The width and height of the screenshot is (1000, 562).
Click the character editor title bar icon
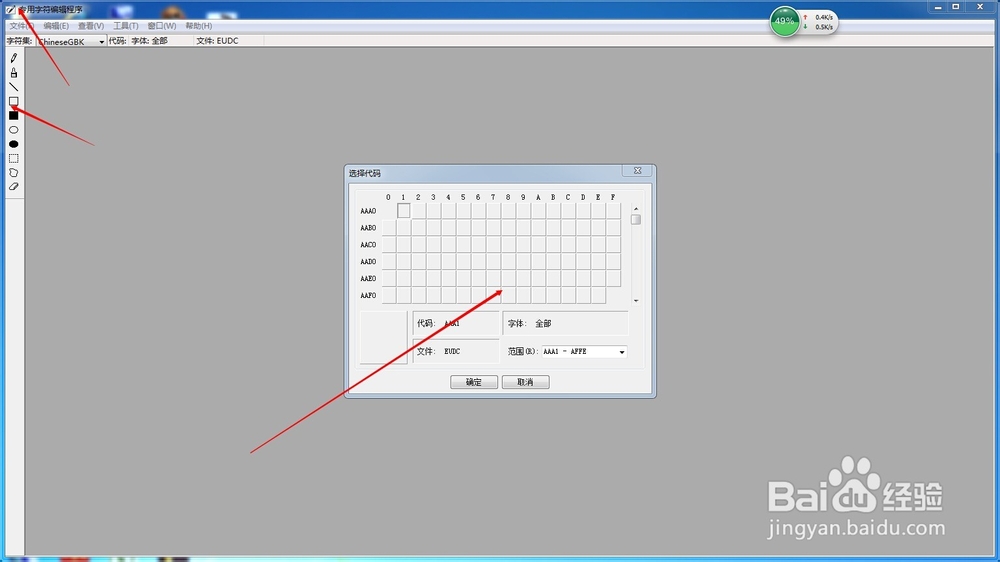point(10,10)
